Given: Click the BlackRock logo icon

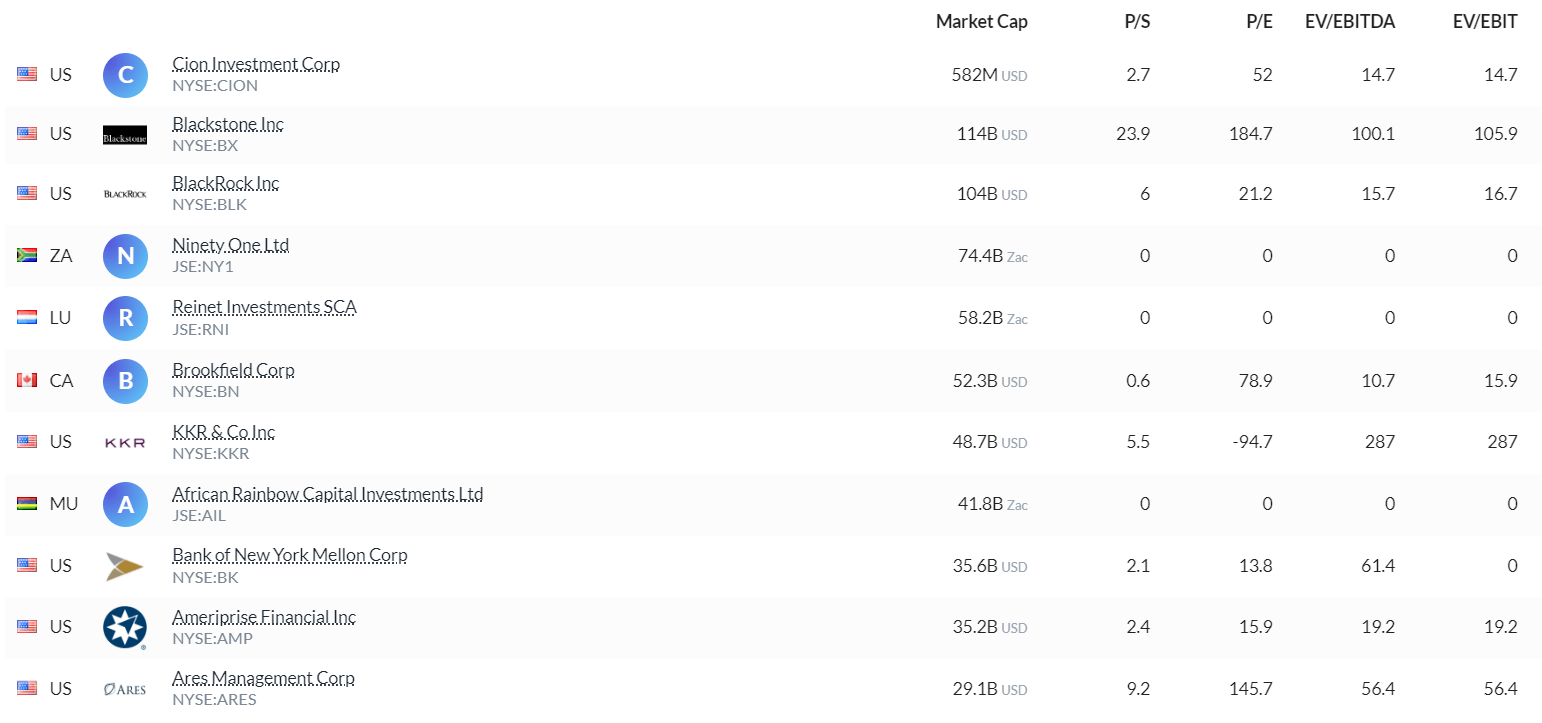Looking at the screenshot, I should (x=125, y=193).
